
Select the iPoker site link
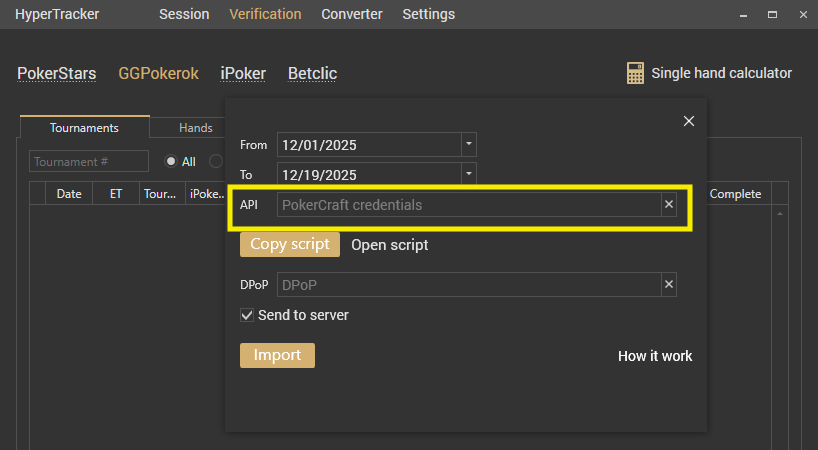pos(243,73)
